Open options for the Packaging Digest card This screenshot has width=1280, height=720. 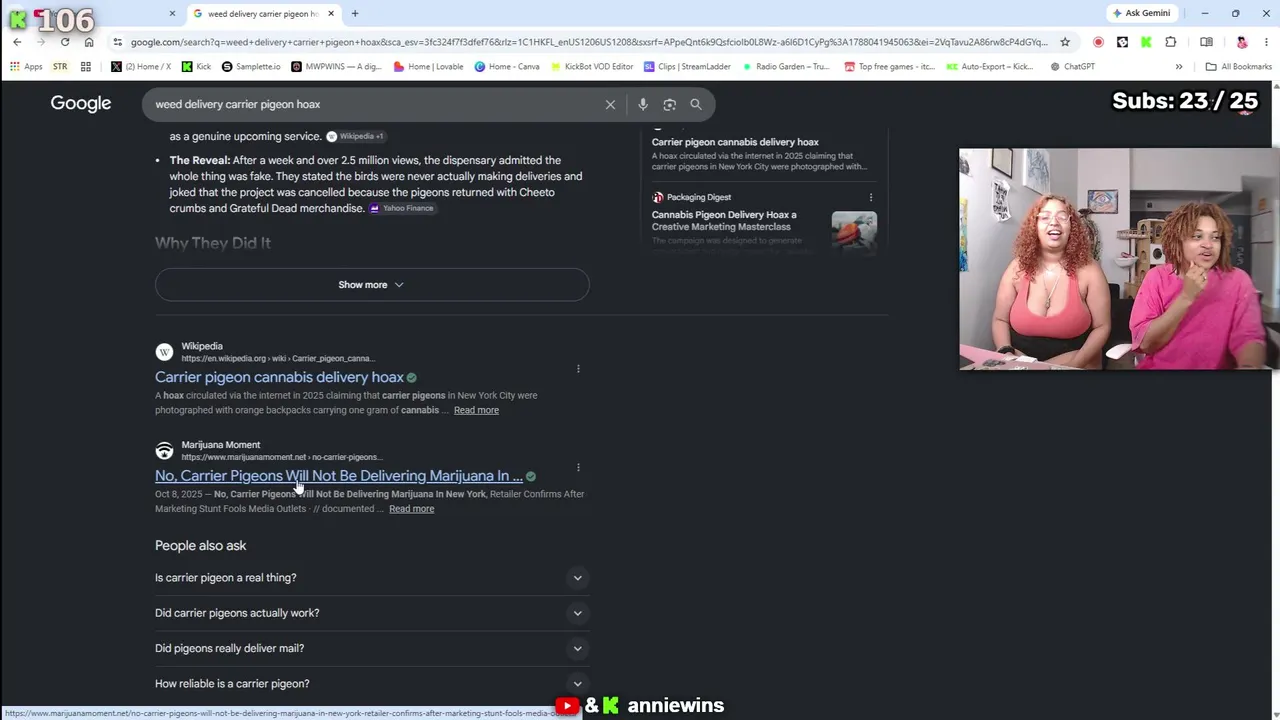pyautogui.click(x=871, y=197)
